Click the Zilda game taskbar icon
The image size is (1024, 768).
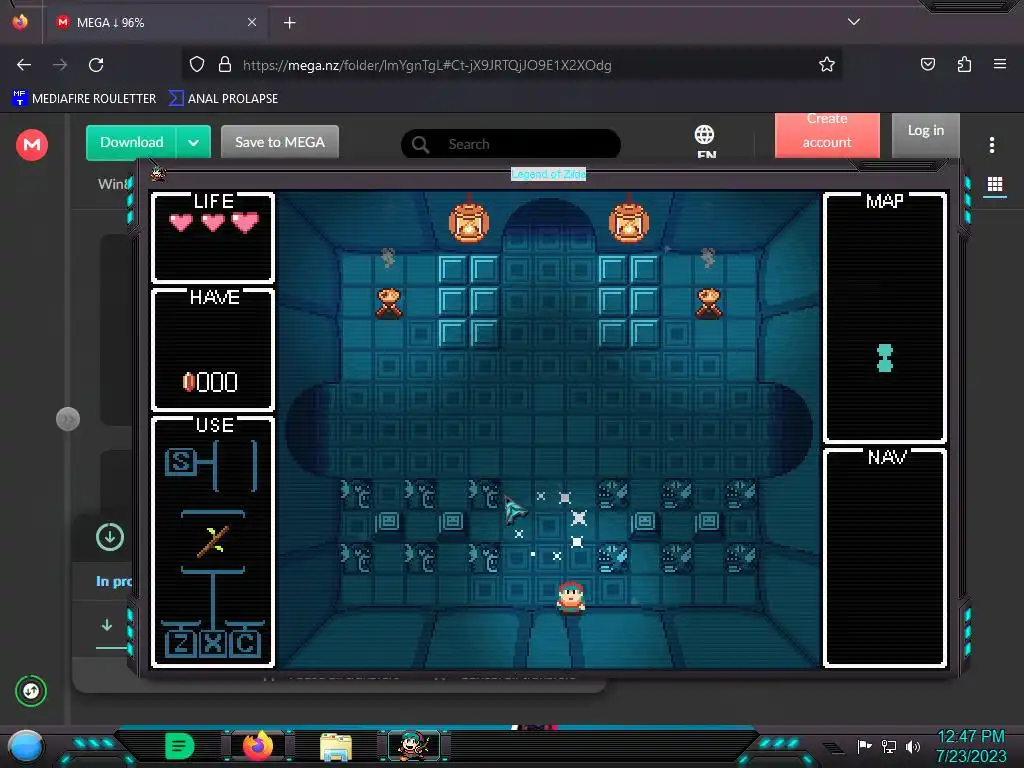[x=413, y=746]
